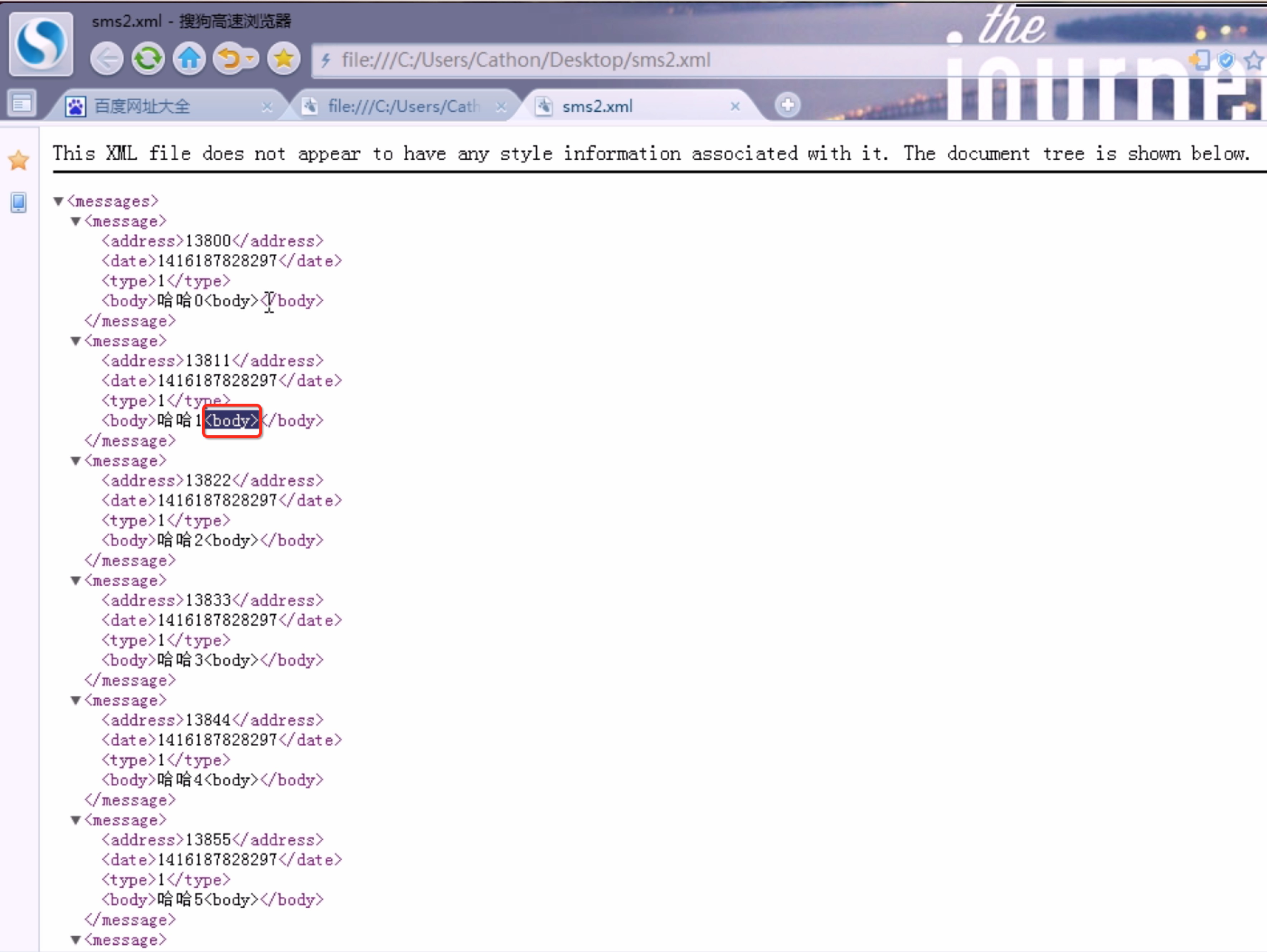Screen dimensions: 1267x952
Task: Click the back navigation arrow
Action: pyautogui.click(x=107, y=59)
